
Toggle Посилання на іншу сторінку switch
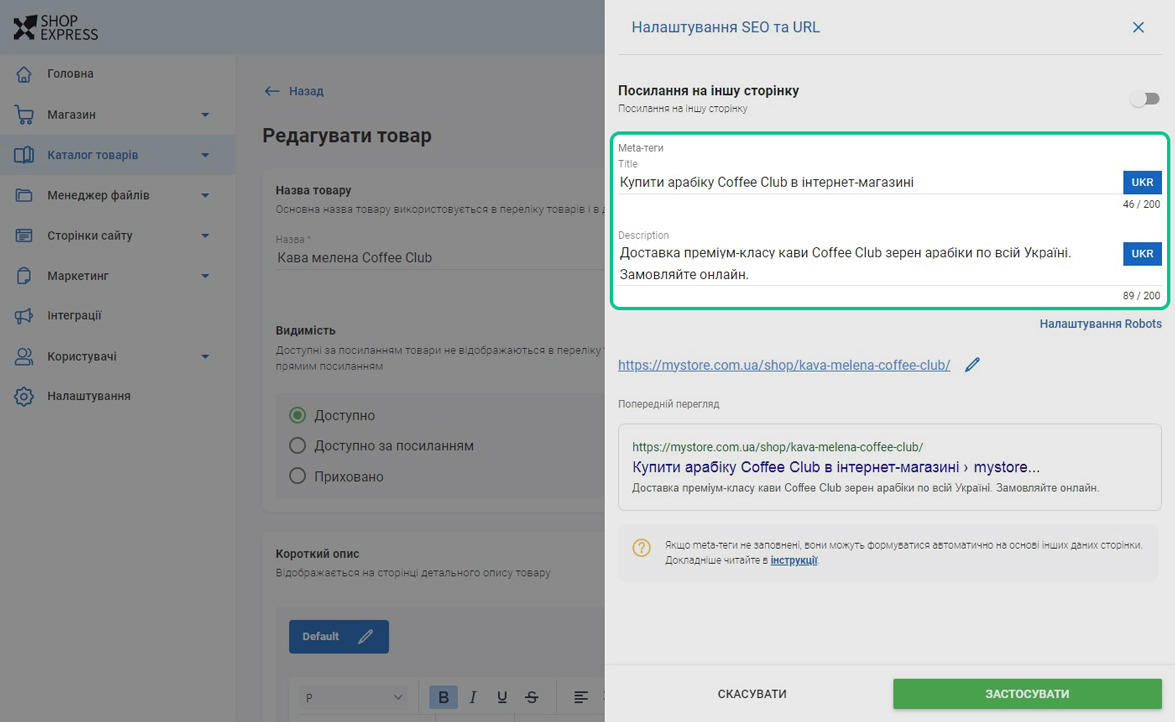tap(1144, 99)
